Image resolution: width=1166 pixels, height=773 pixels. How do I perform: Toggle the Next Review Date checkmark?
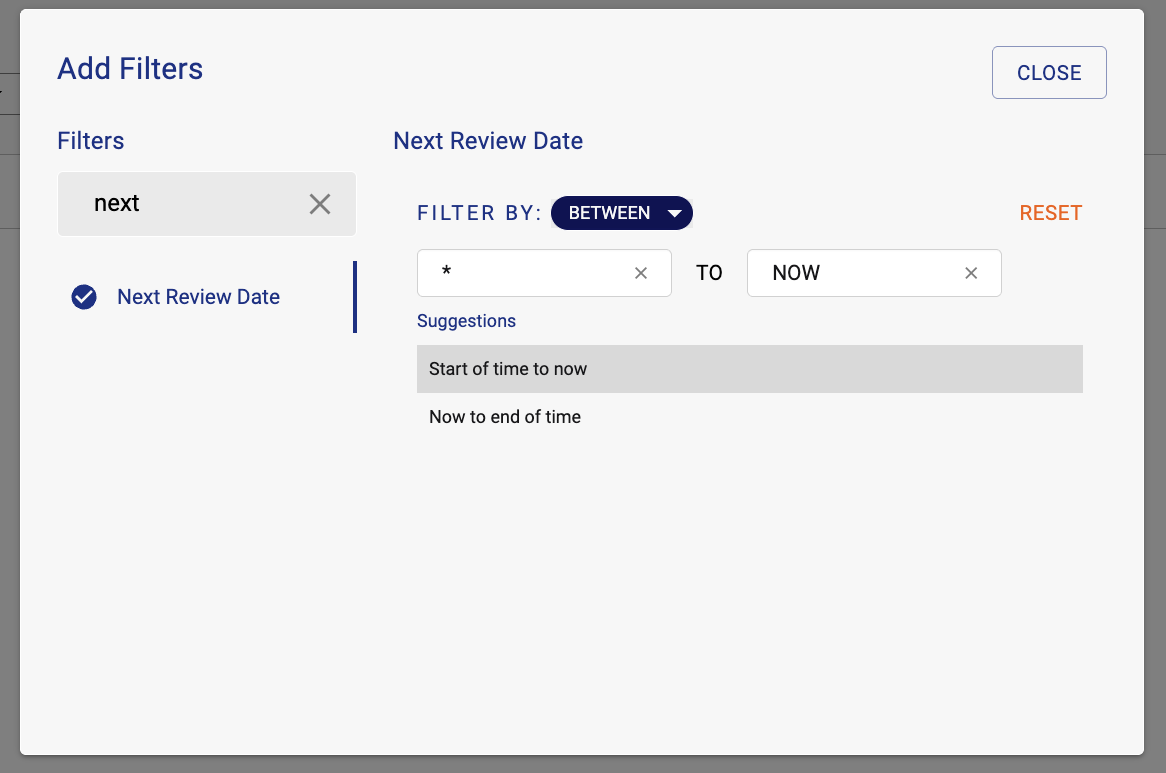pos(84,297)
